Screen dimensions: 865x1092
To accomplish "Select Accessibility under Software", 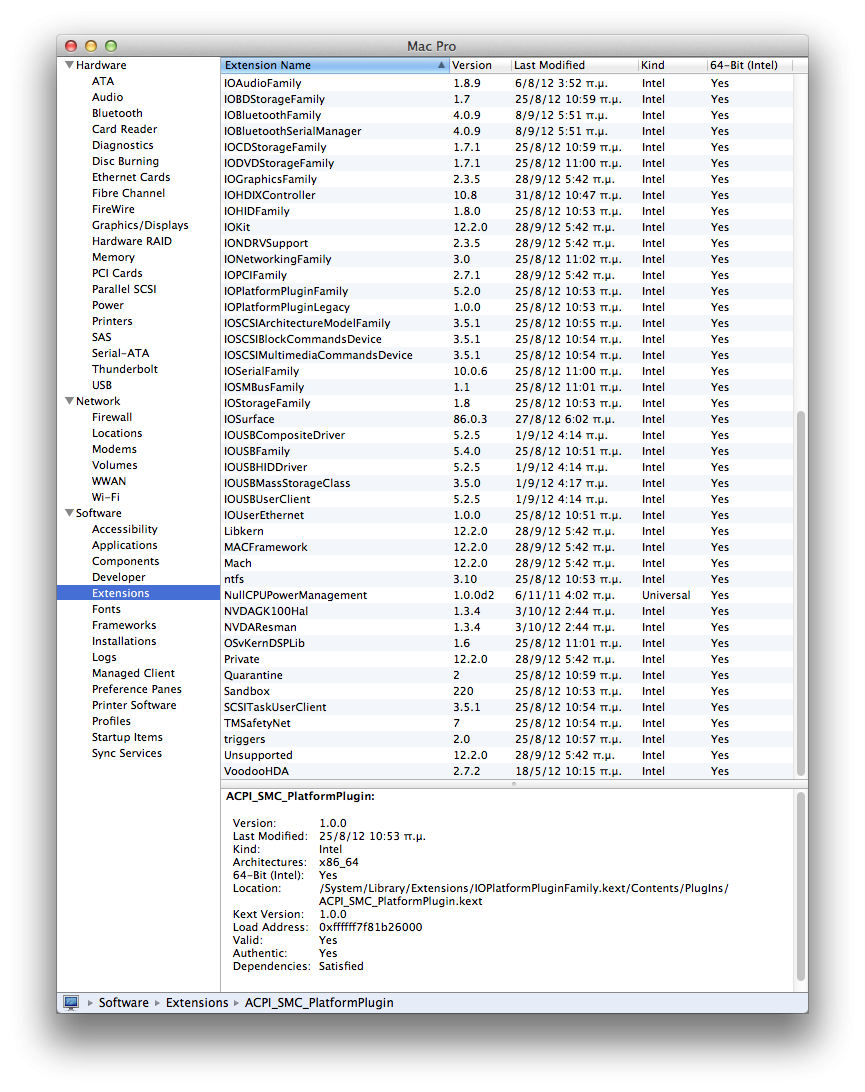I will point(125,529).
